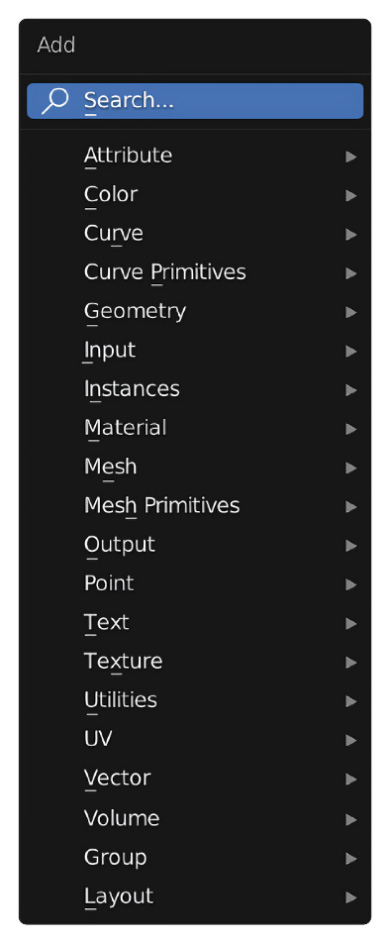Choose the Point category
390x939 pixels.
pos(195,584)
